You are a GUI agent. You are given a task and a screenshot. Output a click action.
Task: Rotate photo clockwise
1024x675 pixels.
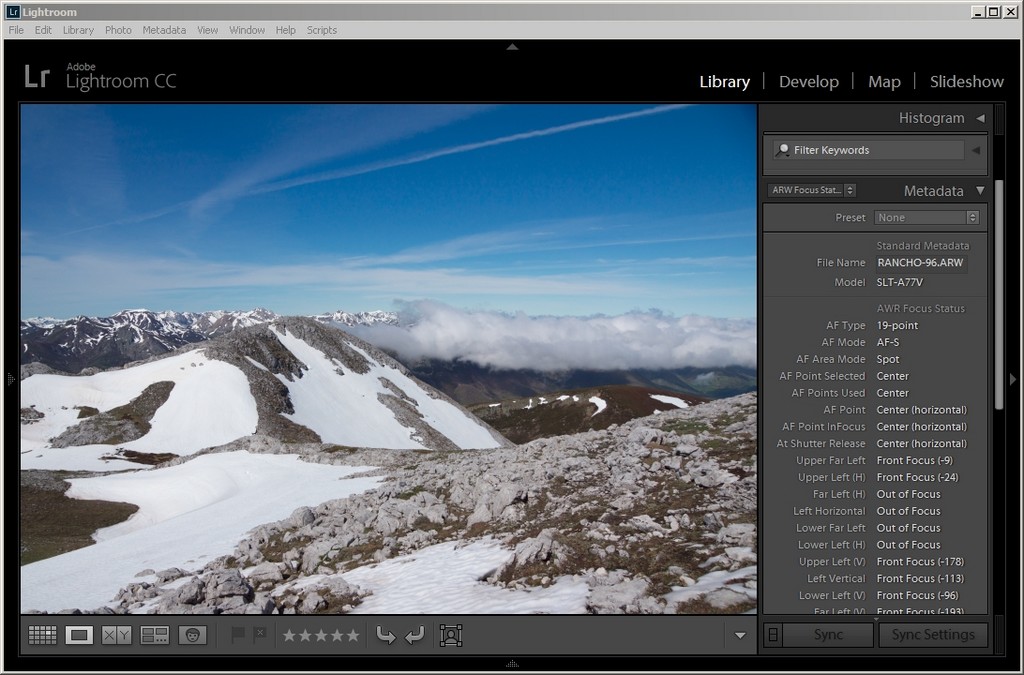pos(414,635)
